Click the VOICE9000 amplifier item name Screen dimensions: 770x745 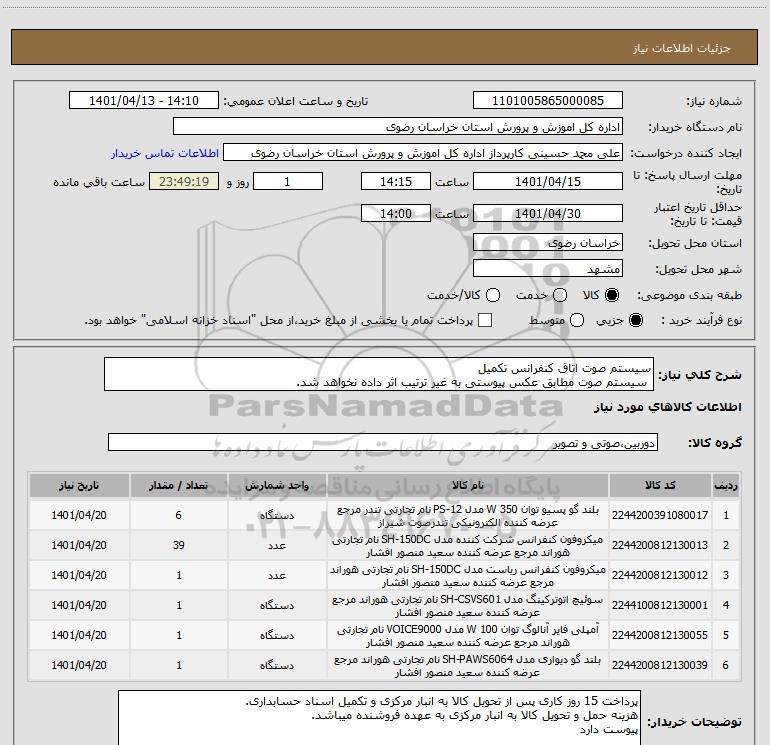[468, 635]
